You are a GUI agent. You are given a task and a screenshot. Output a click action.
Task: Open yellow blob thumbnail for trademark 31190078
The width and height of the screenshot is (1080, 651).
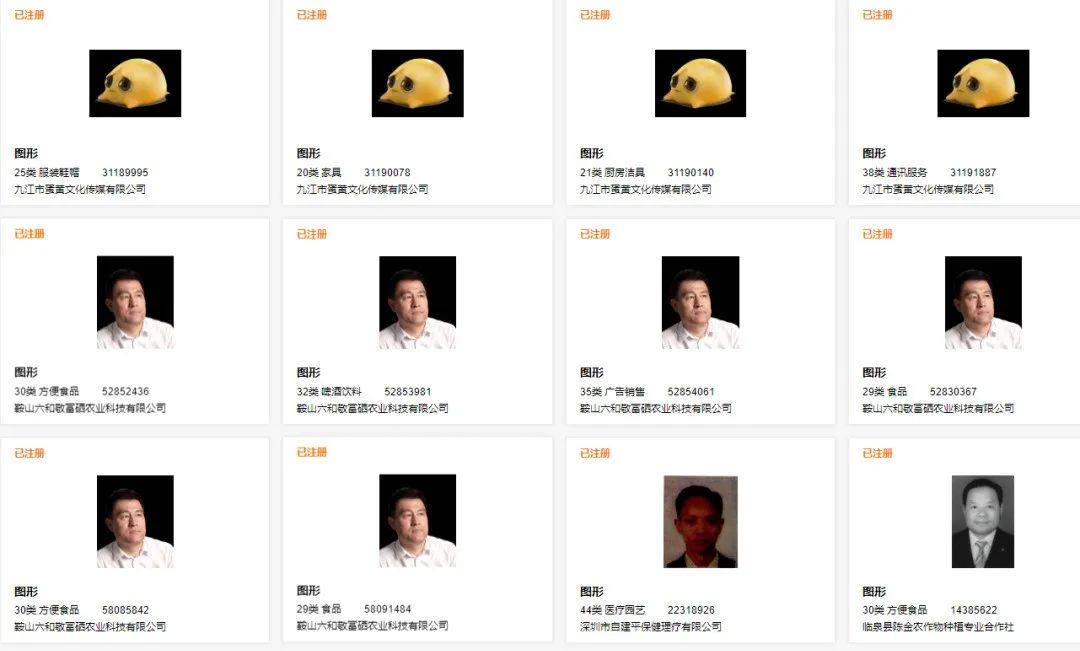[x=417, y=83]
